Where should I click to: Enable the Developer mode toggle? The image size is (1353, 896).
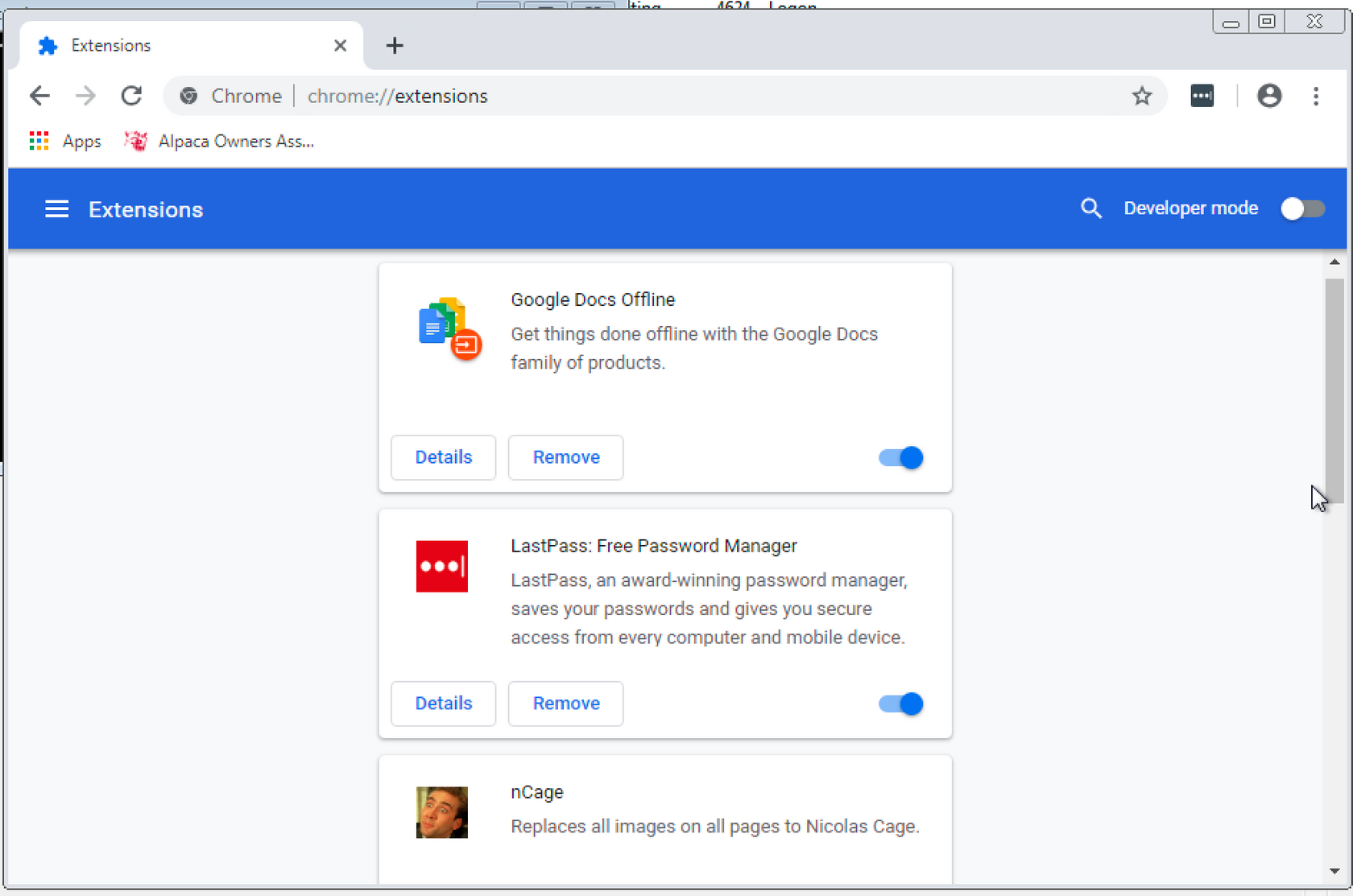click(x=1302, y=209)
